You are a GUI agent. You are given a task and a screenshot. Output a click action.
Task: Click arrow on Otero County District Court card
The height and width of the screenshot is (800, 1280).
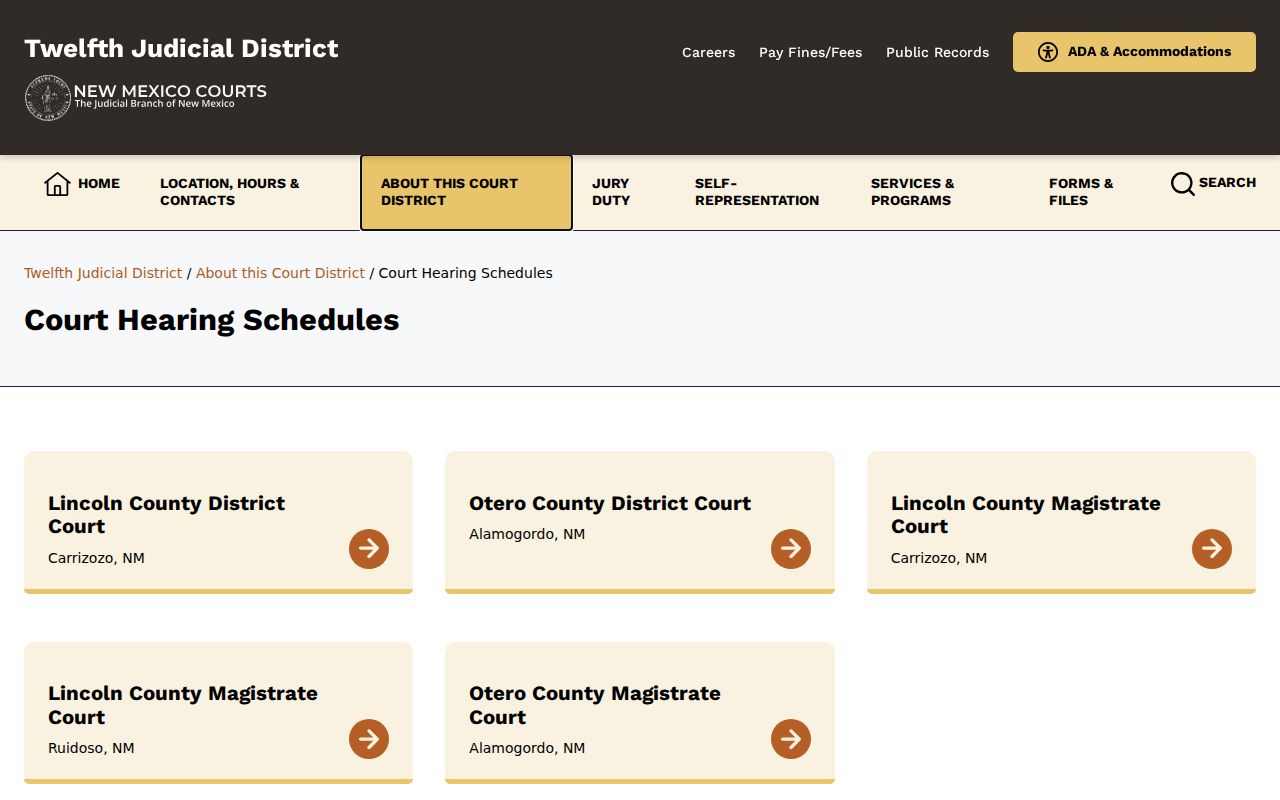pyautogui.click(x=791, y=549)
